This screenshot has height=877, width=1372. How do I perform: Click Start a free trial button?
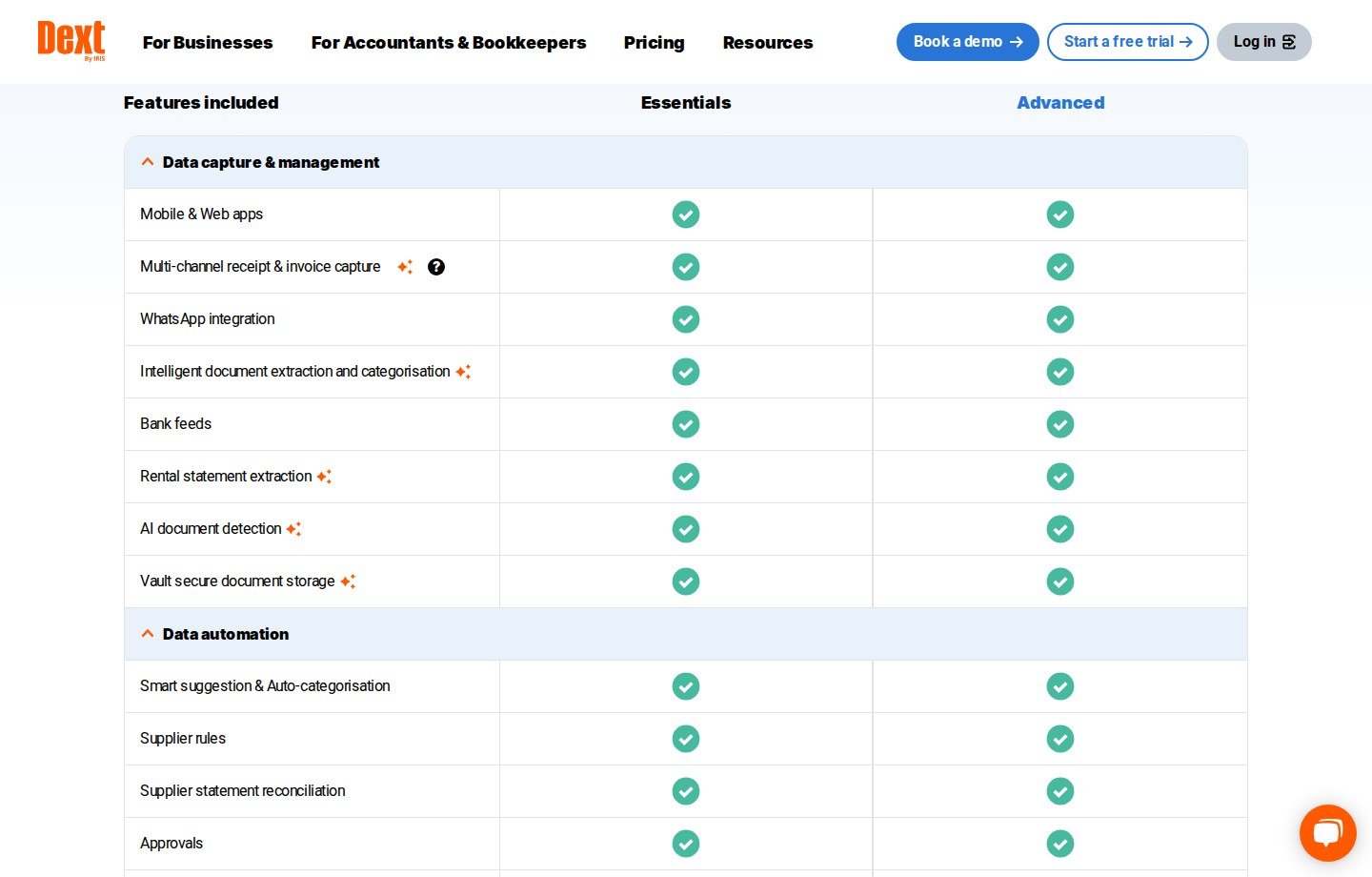coord(1128,42)
